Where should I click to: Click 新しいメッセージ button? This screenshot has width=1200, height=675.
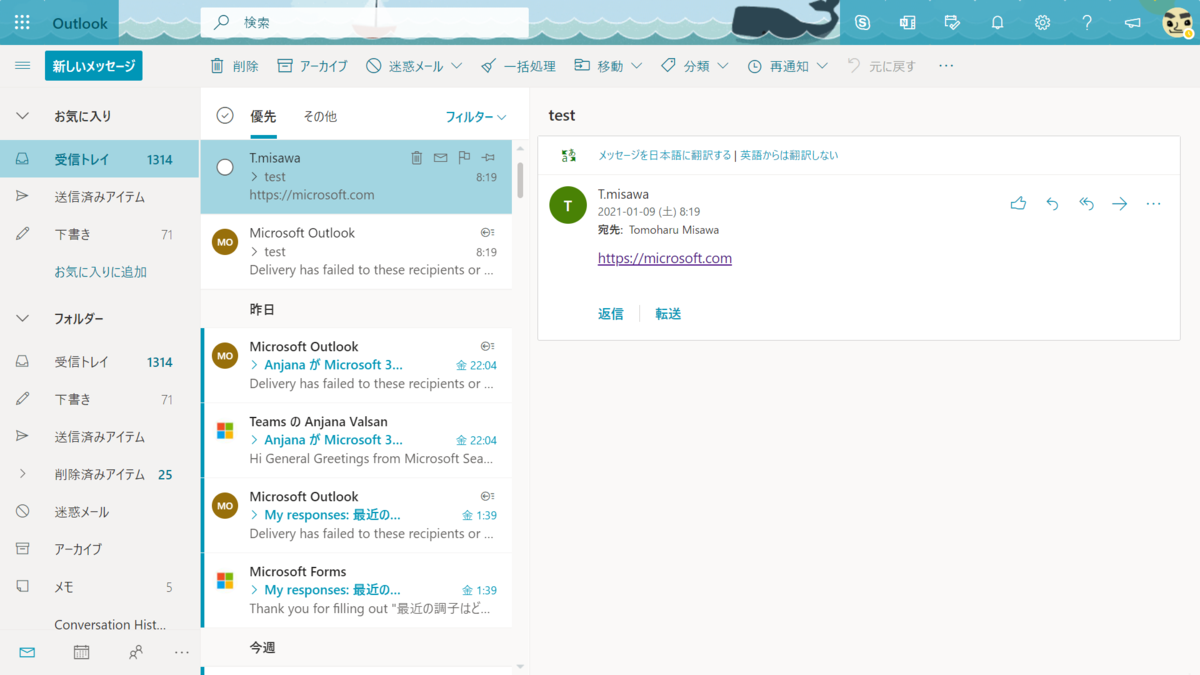click(x=93, y=66)
